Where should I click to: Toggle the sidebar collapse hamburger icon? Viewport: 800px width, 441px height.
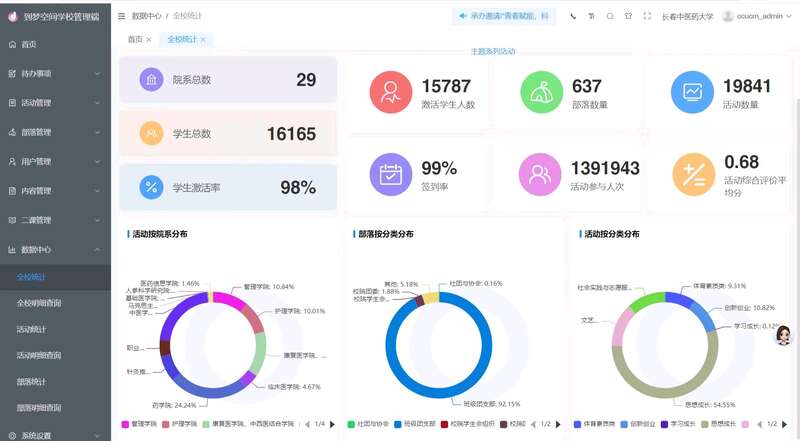122,16
